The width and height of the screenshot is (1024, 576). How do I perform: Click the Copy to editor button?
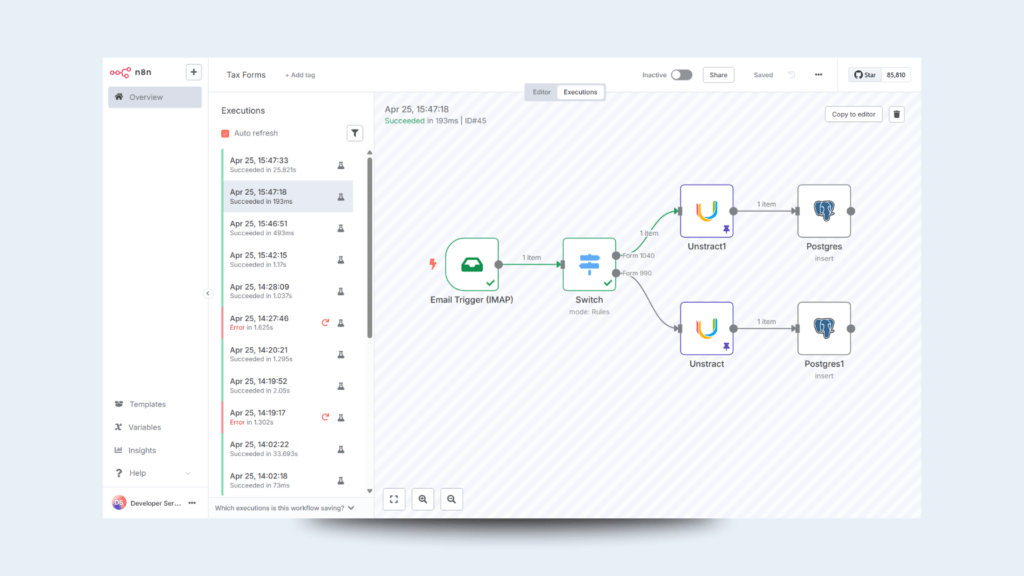[x=853, y=114]
